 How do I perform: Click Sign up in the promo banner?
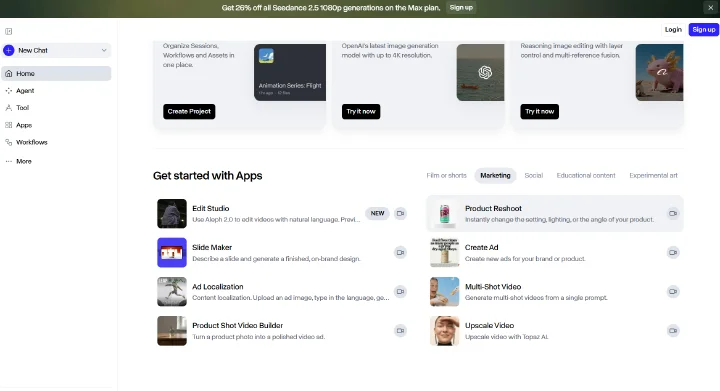tap(461, 8)
